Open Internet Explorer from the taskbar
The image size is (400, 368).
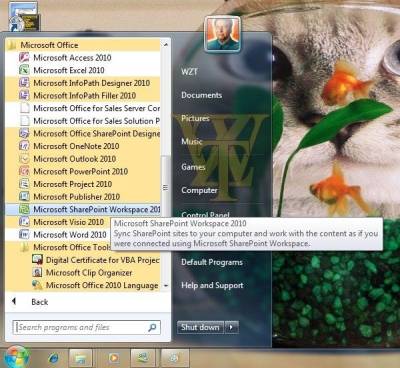pyautogui.click(x=53, y=358)
